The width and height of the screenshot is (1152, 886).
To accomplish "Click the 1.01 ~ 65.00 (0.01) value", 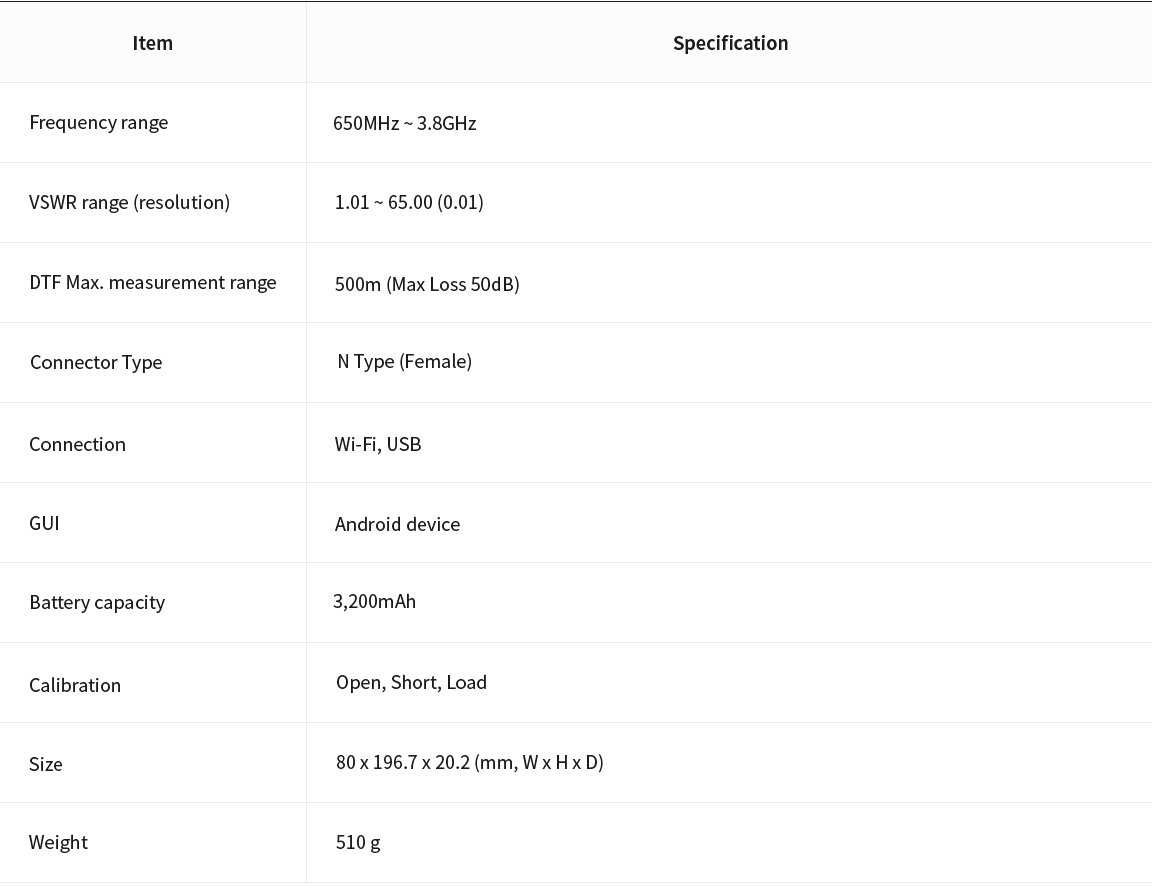I will click(x=409, y=203).
